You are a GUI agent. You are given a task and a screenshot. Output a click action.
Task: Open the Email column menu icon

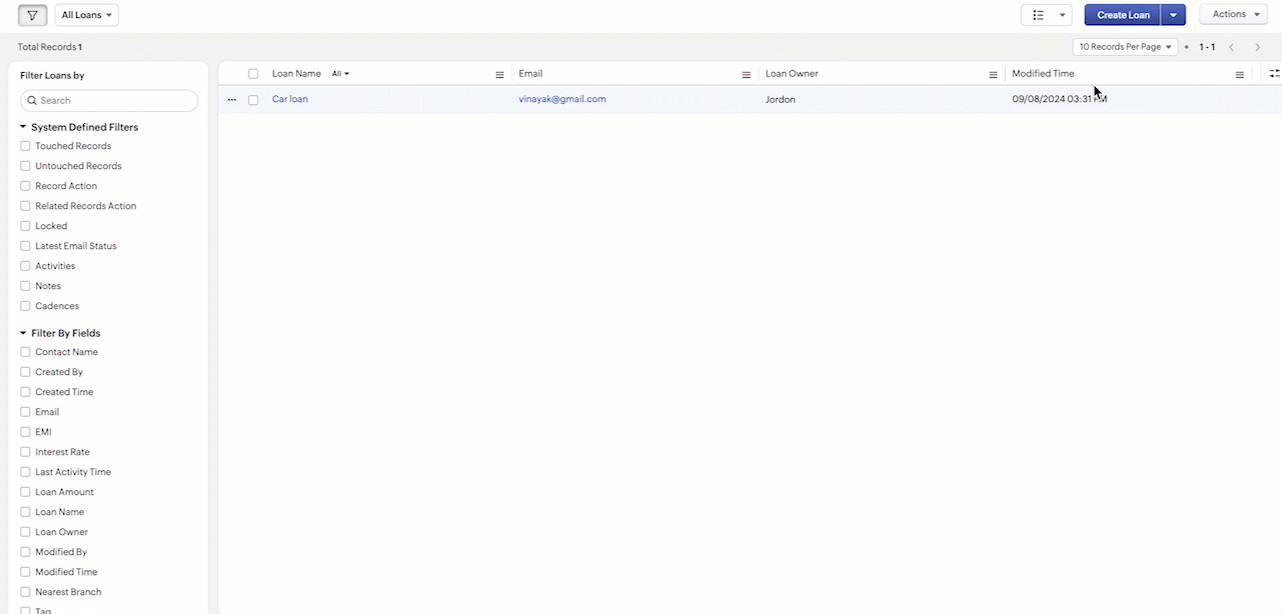coord(746,75)
